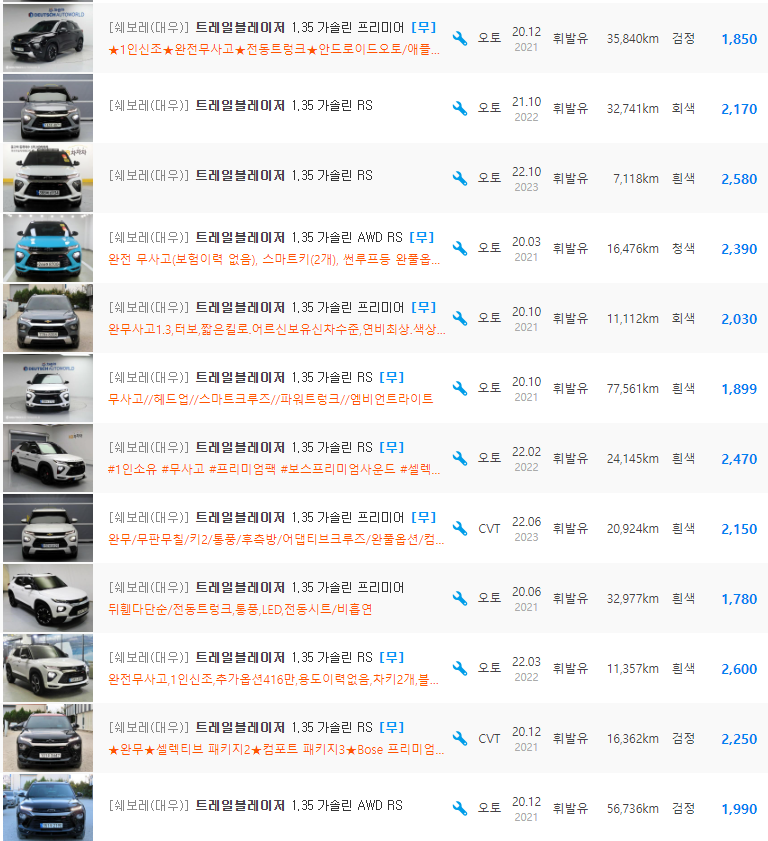The image size is (768, 841).
Task: Click the price 1,850
Action: click(x=739, y=39)
